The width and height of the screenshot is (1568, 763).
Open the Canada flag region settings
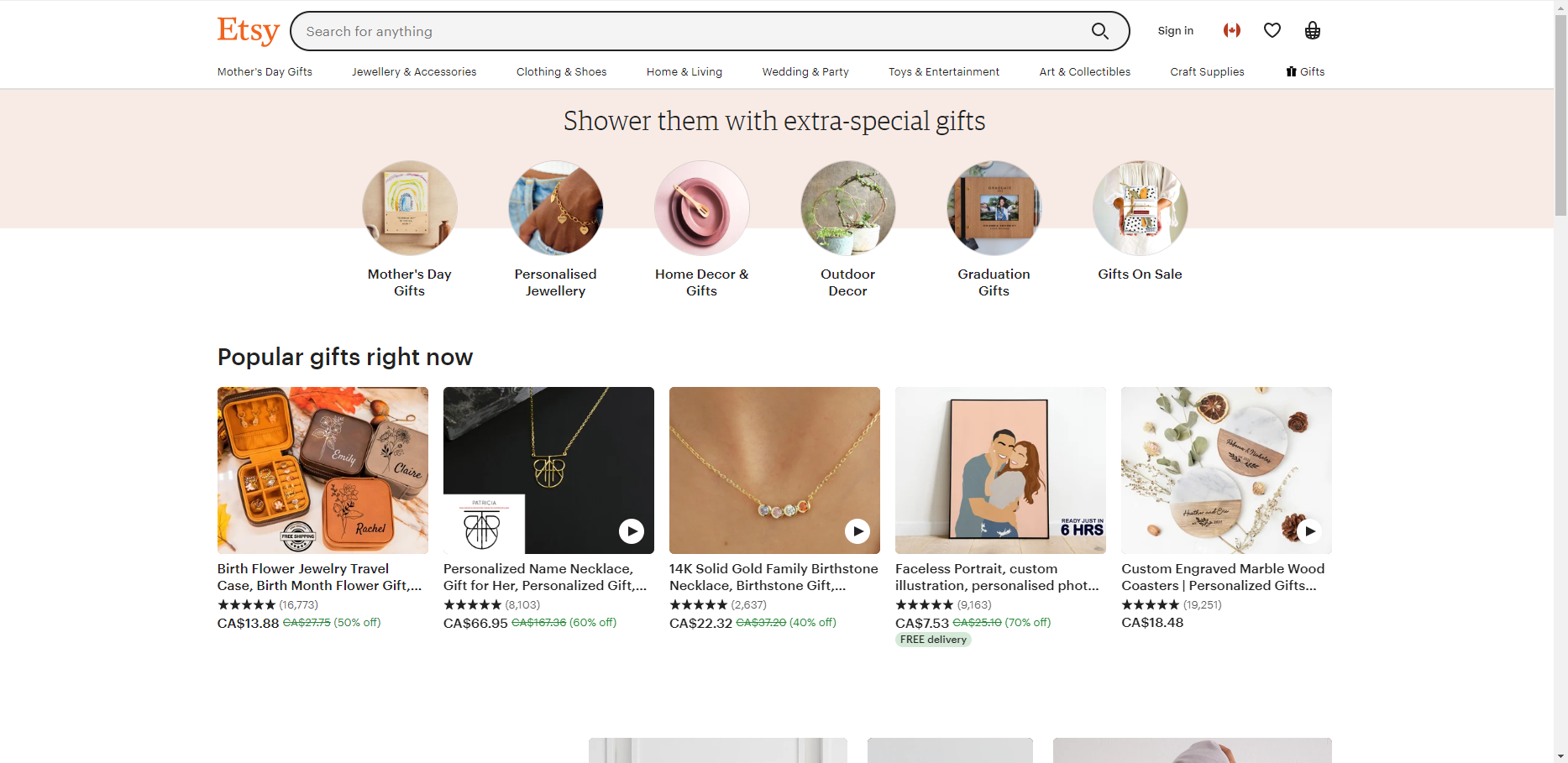tap(1232, 30)
